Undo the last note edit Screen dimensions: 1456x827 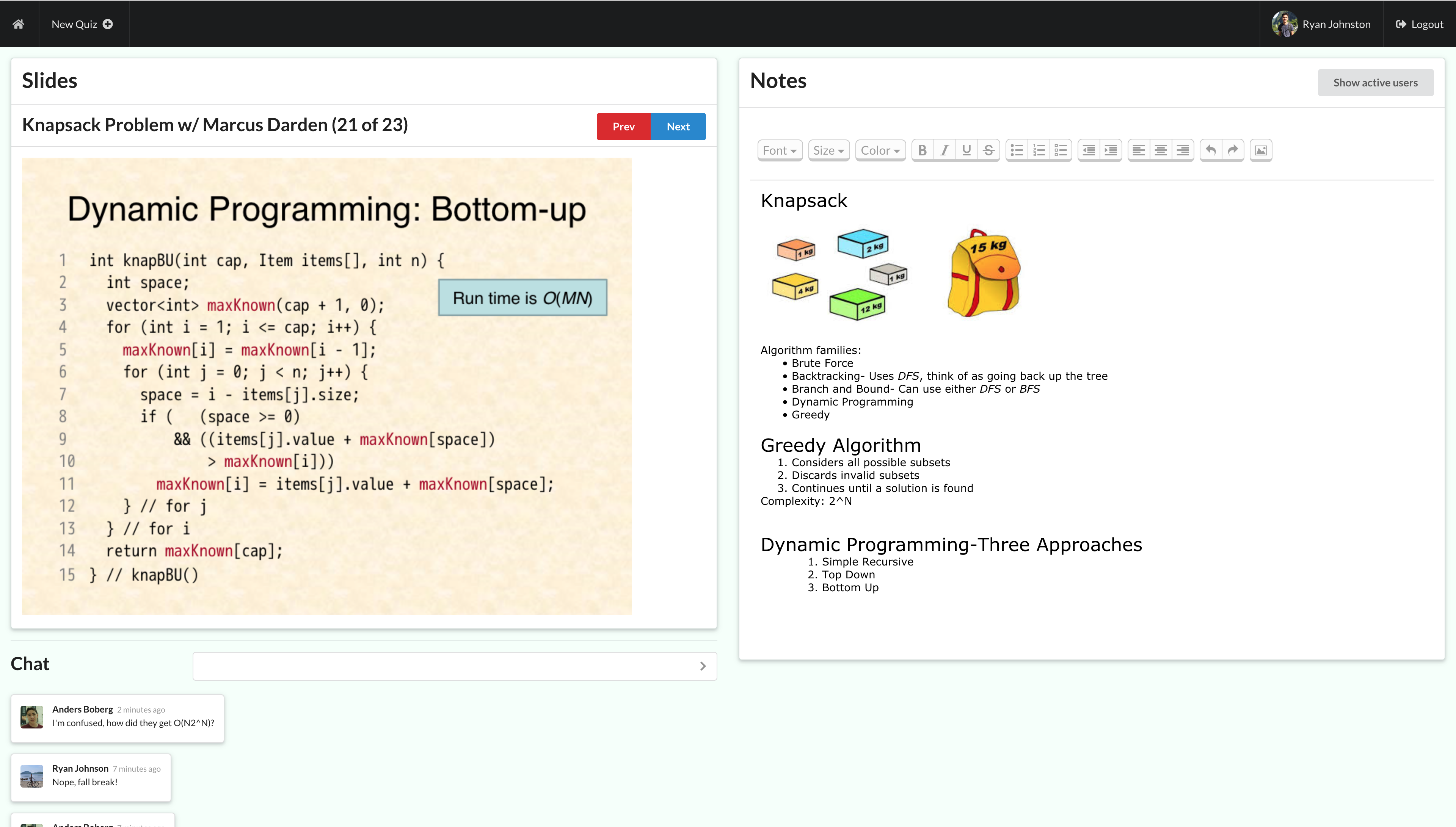[1211, 150]
